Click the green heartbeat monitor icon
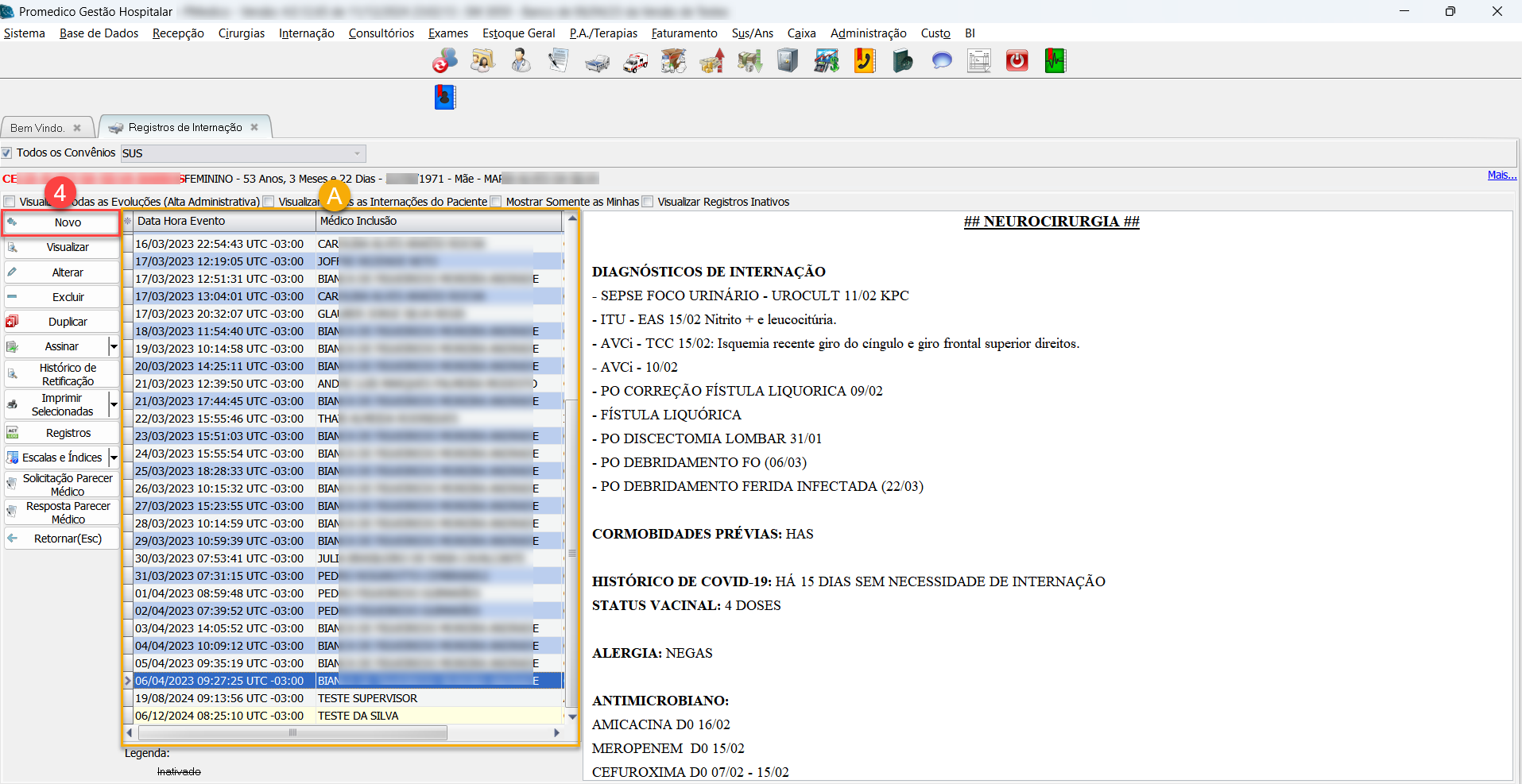1522x784 pixels. 1055,61
